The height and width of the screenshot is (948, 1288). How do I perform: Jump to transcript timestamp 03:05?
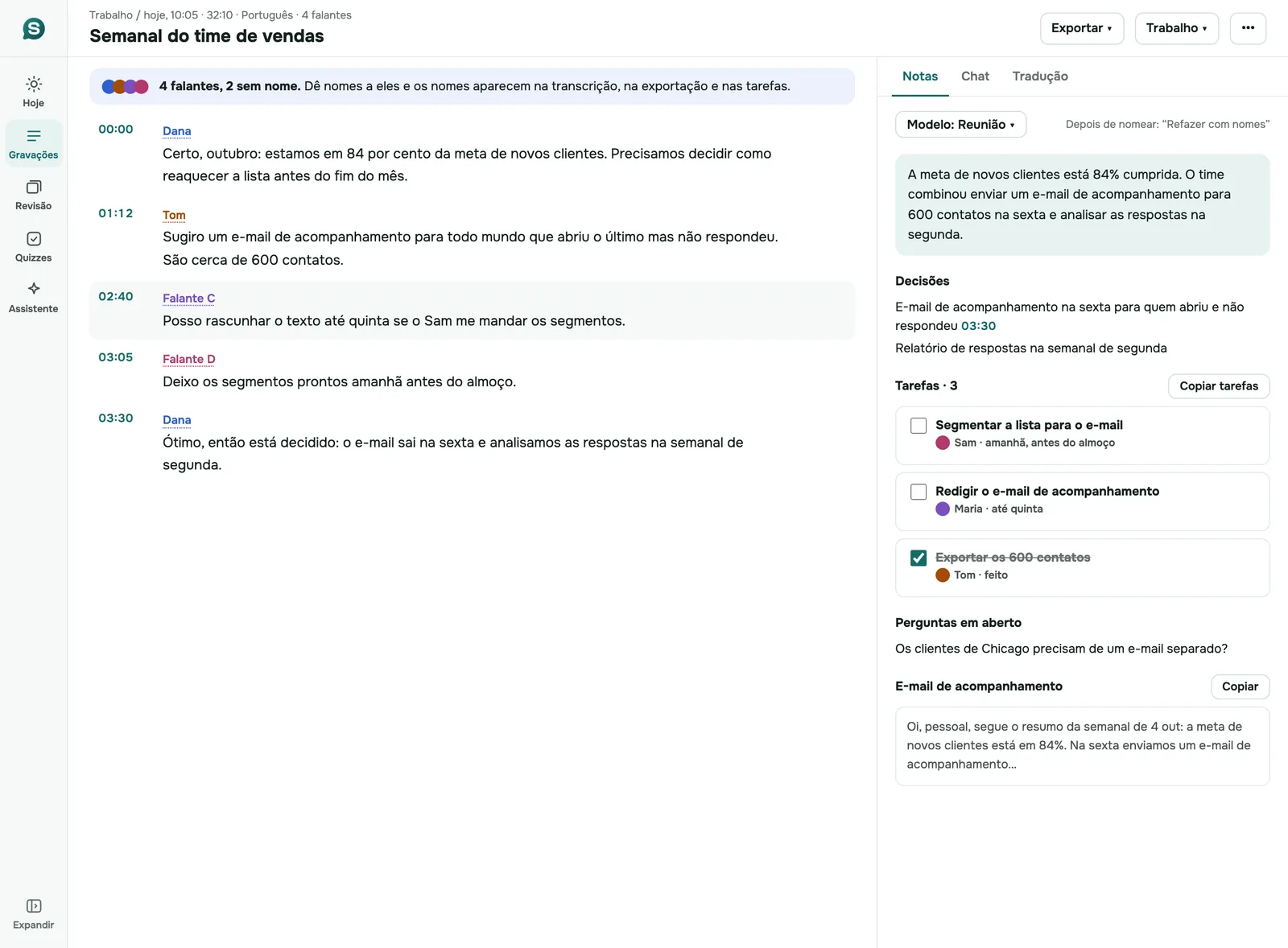click(x=116, y=357)
